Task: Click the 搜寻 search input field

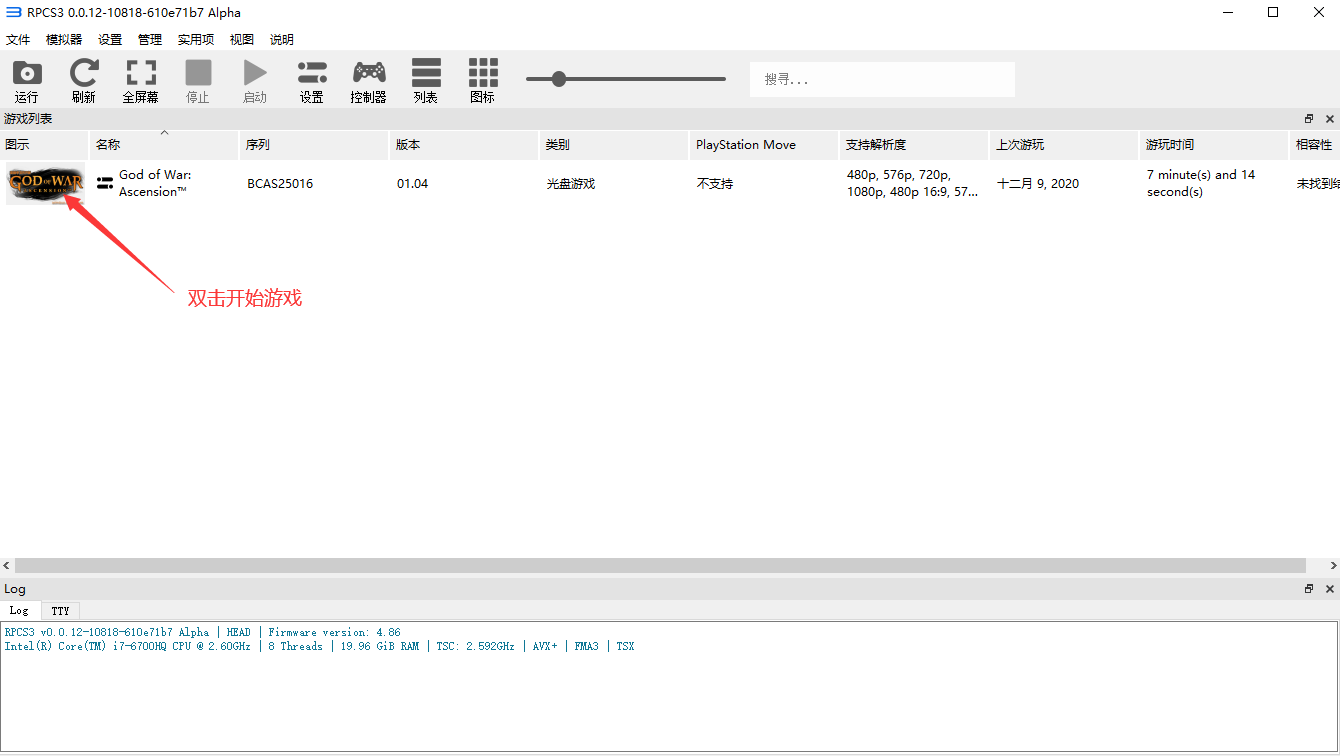Action: pyautogui.click(x=882, y=79)
